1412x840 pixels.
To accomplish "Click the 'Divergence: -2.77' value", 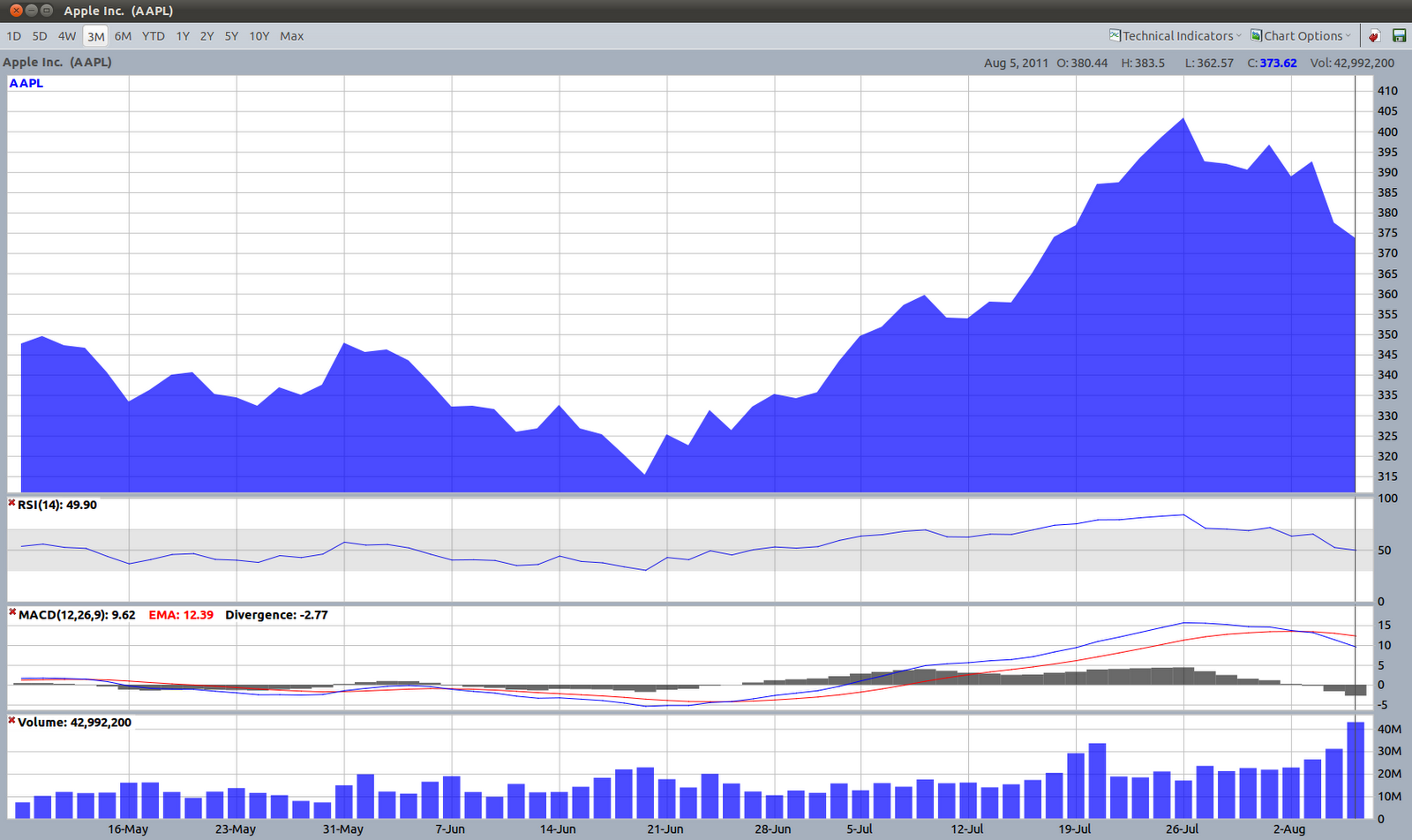I will tap(276, 615).
